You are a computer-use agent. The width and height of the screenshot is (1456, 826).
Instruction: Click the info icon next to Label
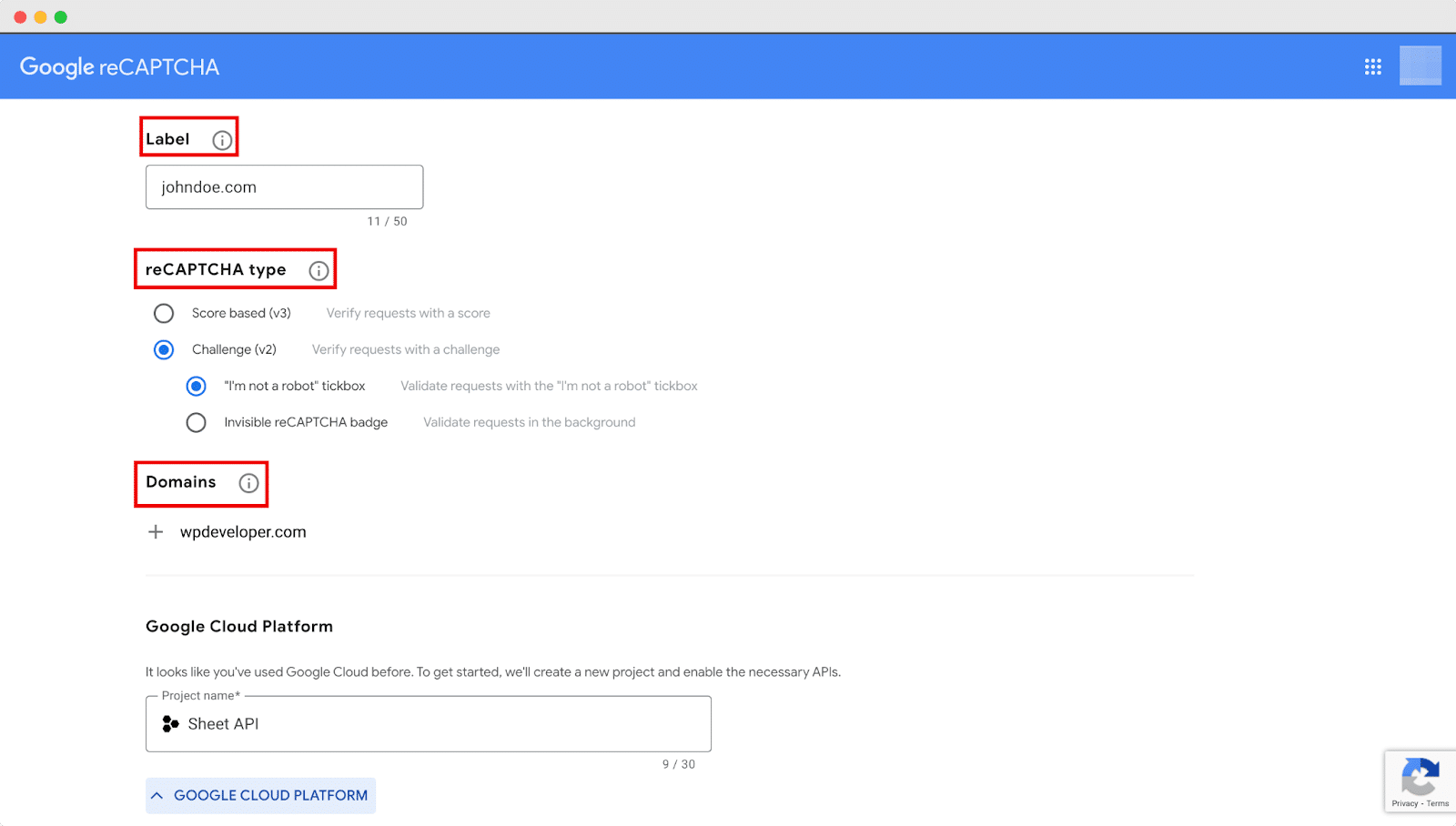tap(222, 139)
